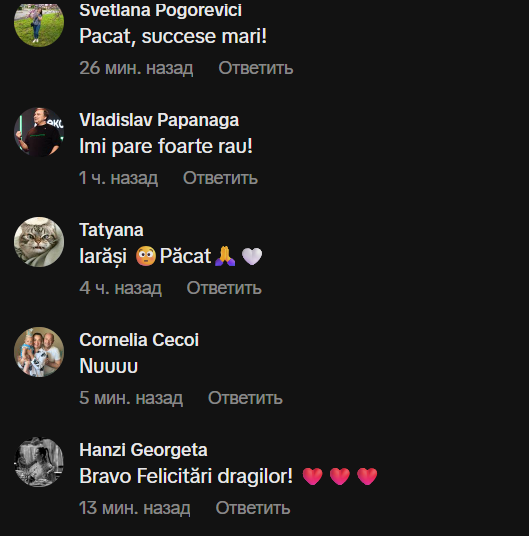Open Svetlana Pogorevici's profile avatar
Screen dimensions: 529x536
[x=39, y=23]
